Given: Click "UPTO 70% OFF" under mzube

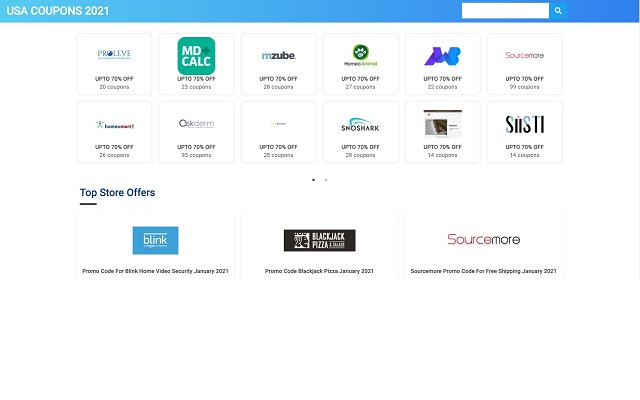Looking at the screenshot, I should [x=278, y=79].
